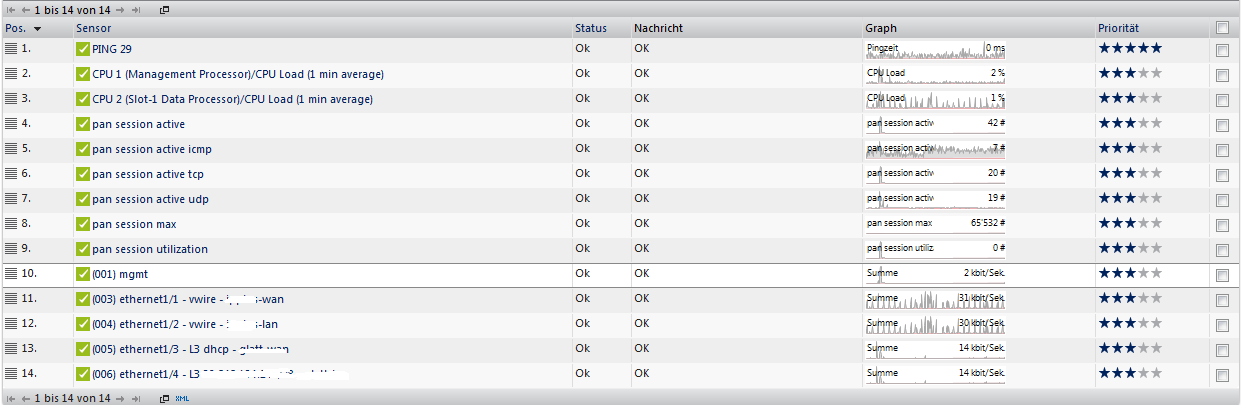Sort table by the Sensor column header
The image size is (1241, 405).
tap(94, 28)
